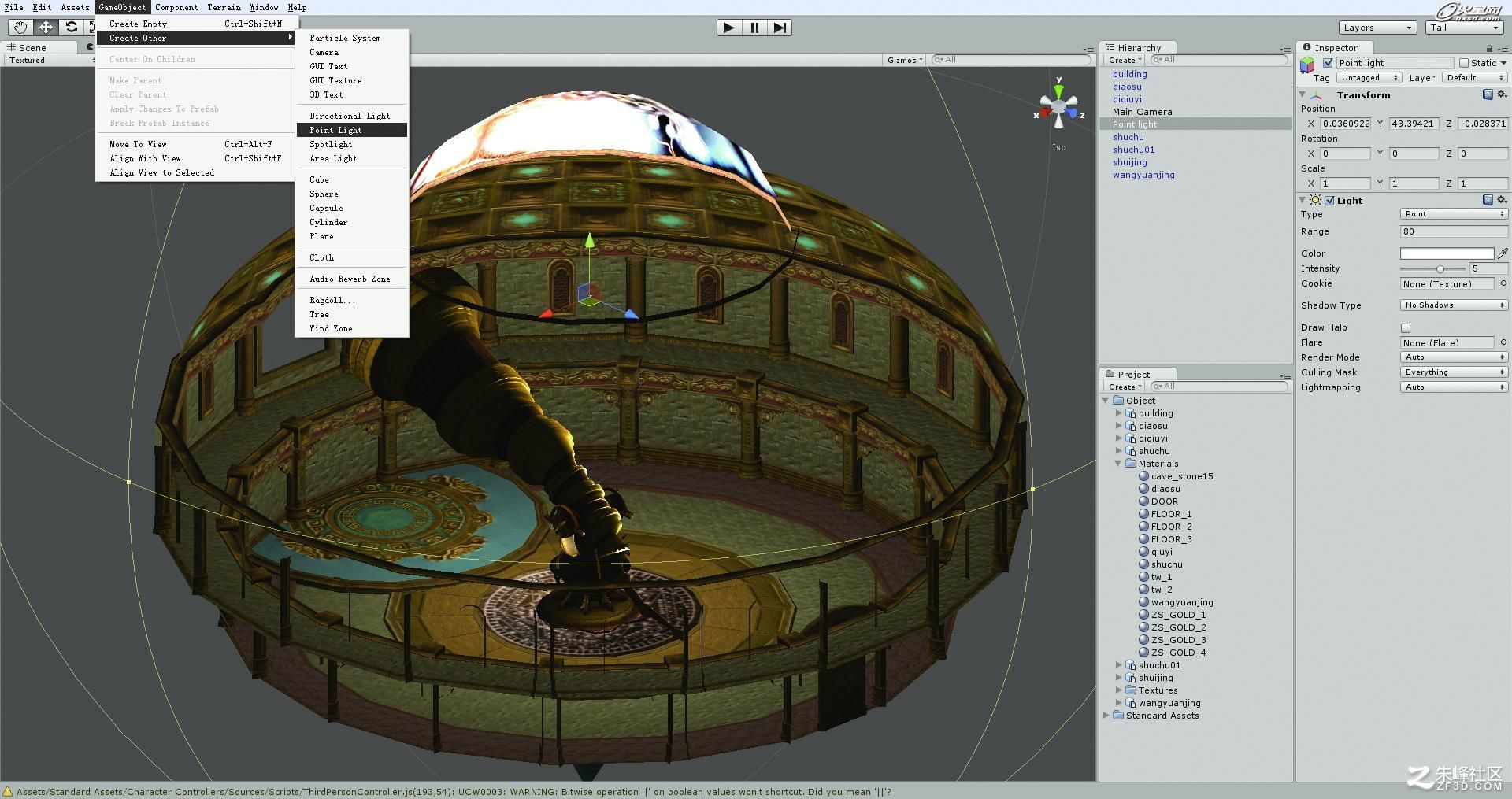Choose Directional Light from submenu
The image size is (1512, 799).
point(352,116)
